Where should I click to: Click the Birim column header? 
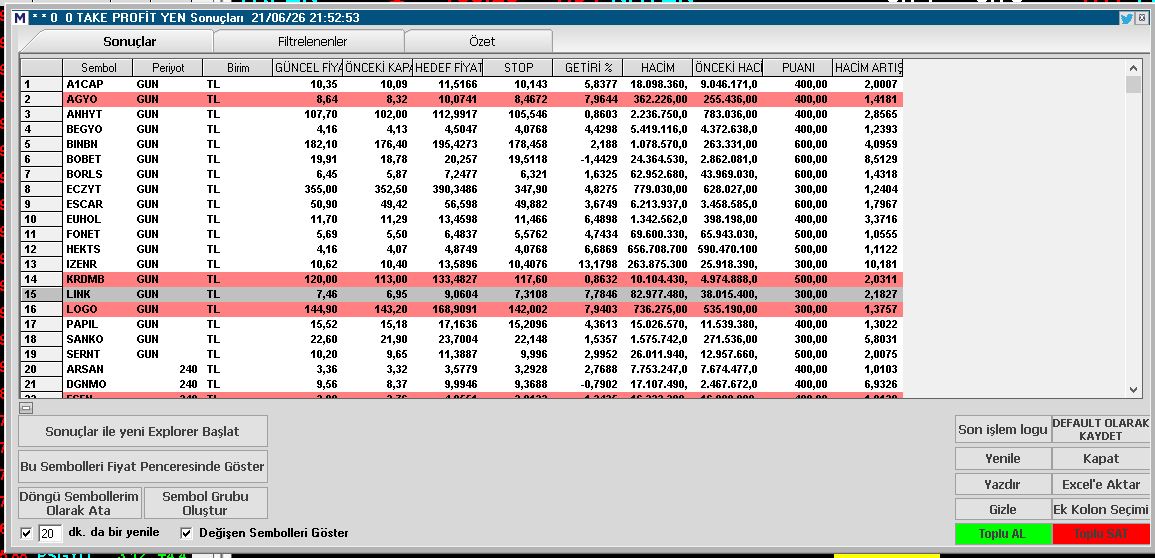pyautogui.click(x=238, y=68)
